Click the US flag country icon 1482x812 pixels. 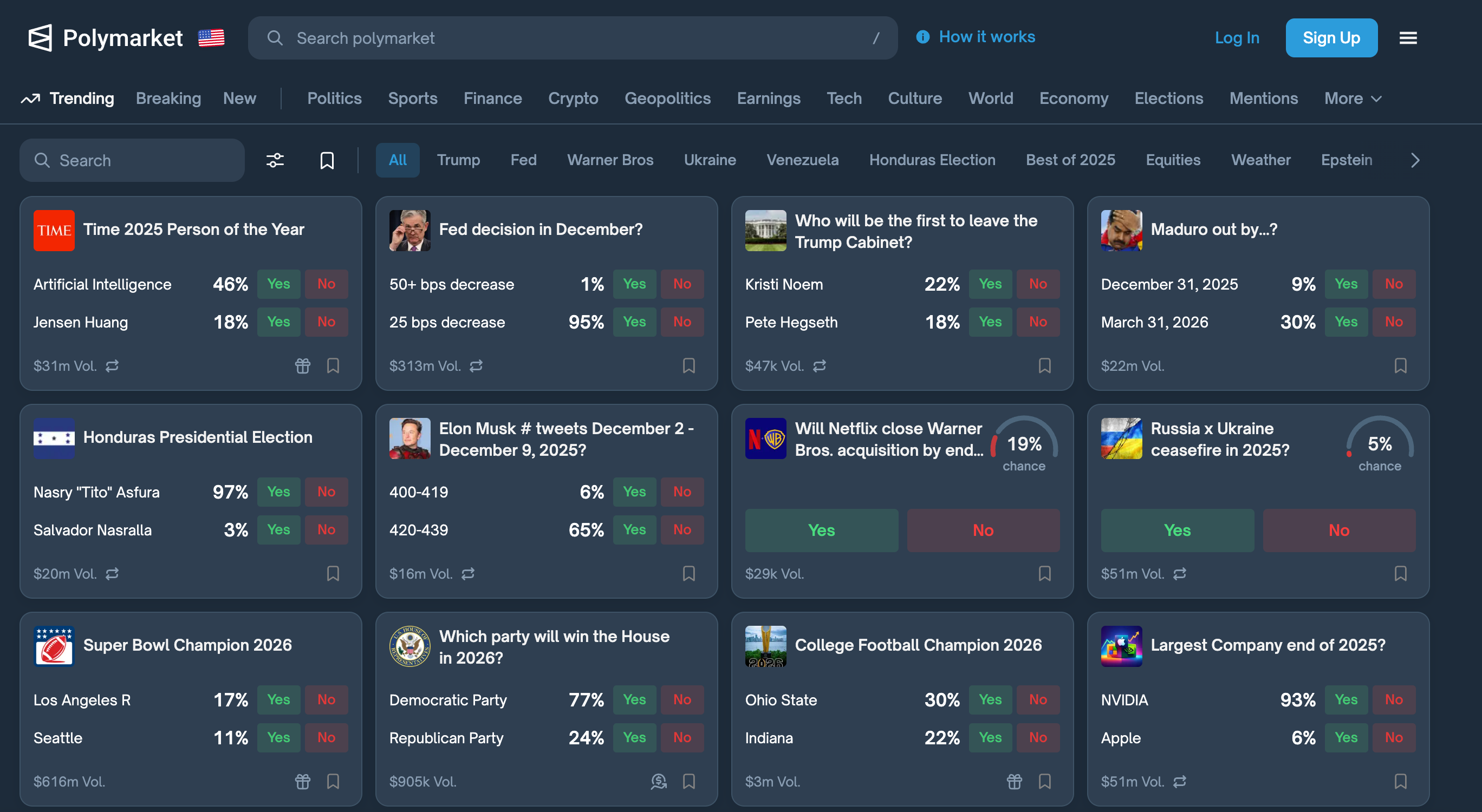click(211, 38)
